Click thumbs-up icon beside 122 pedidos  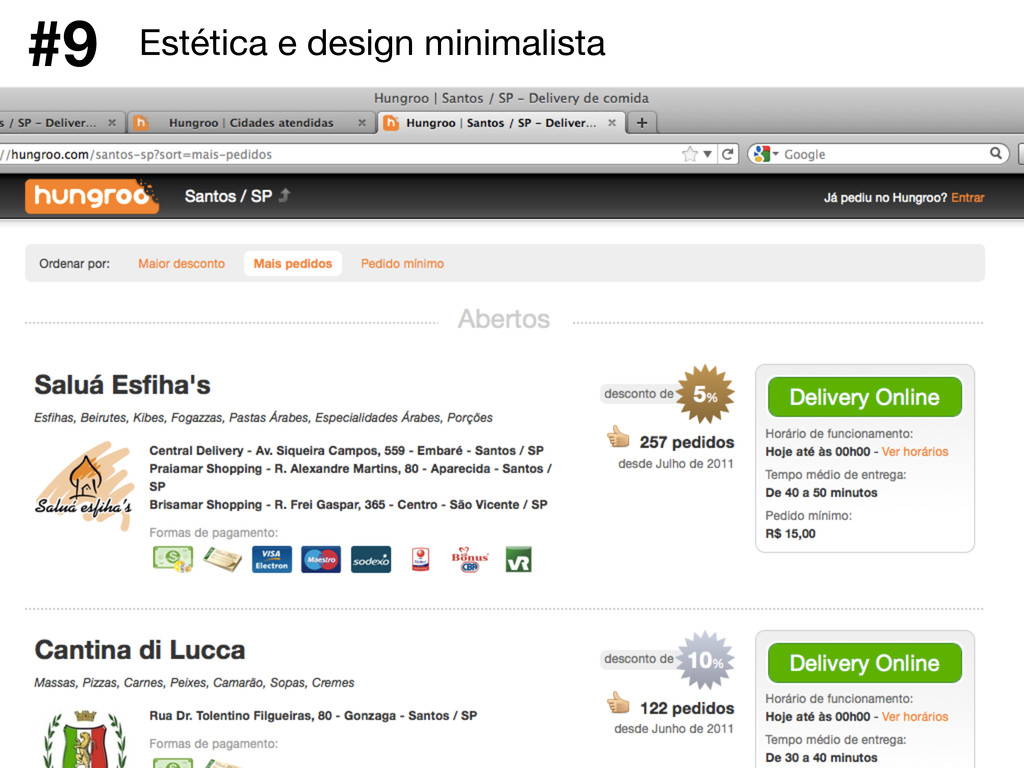(618, 703)
